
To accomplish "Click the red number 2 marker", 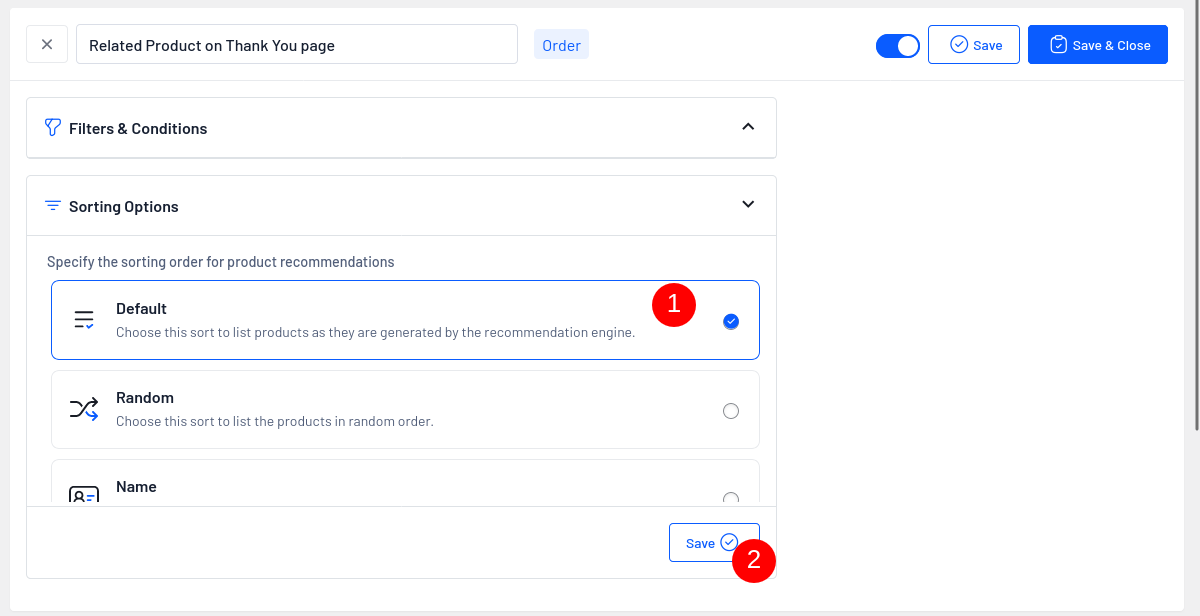I will click(754, 560).
